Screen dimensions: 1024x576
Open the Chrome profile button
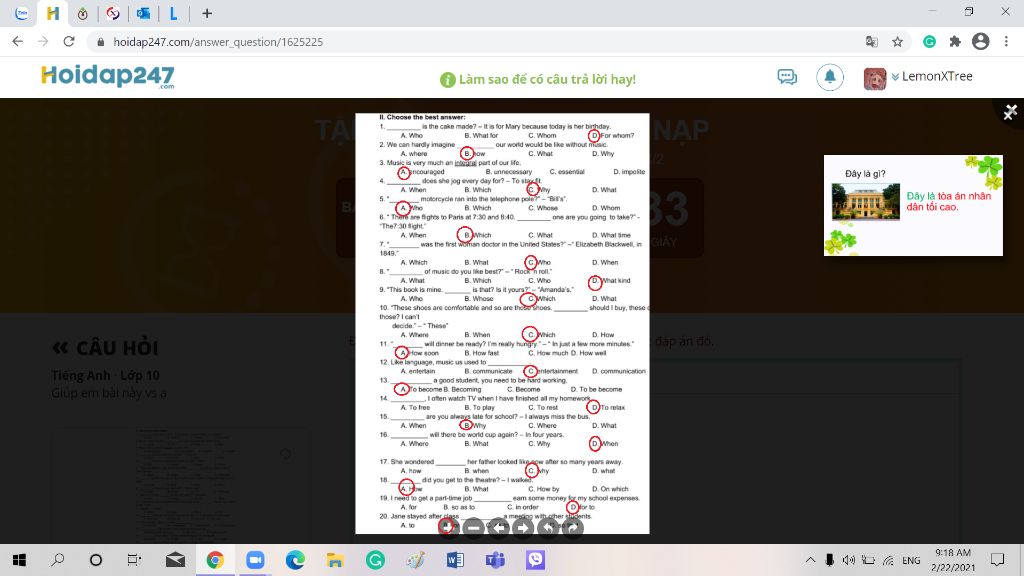[x=980, y=42]
